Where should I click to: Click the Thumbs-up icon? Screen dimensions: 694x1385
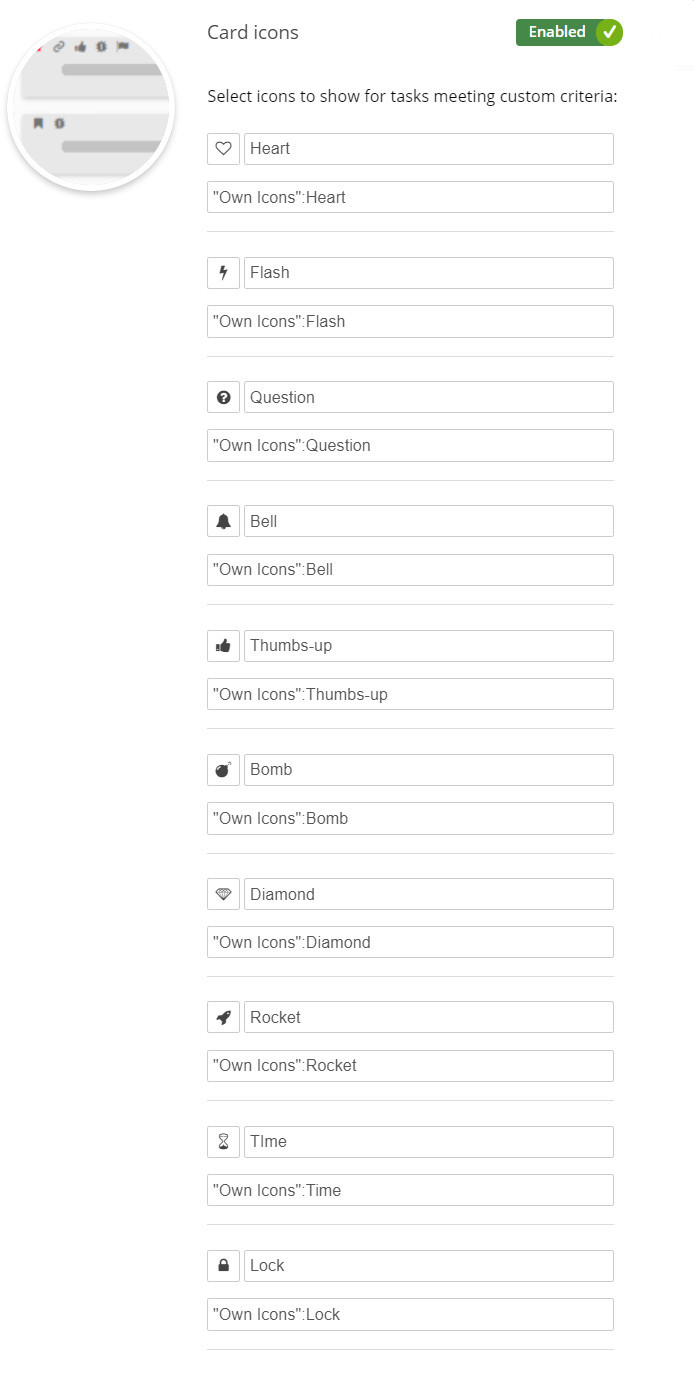pos(222,645)
